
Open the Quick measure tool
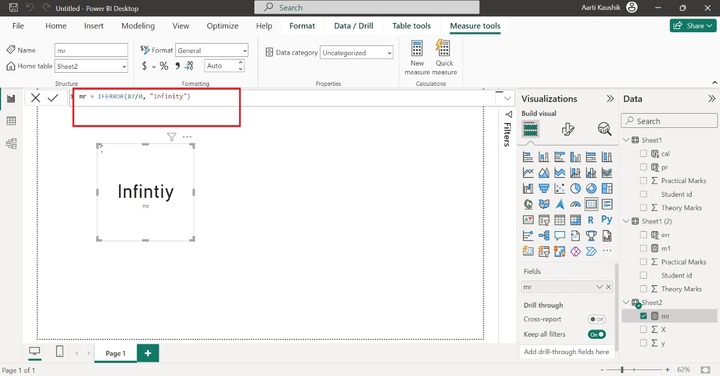[x=444, y=57]
